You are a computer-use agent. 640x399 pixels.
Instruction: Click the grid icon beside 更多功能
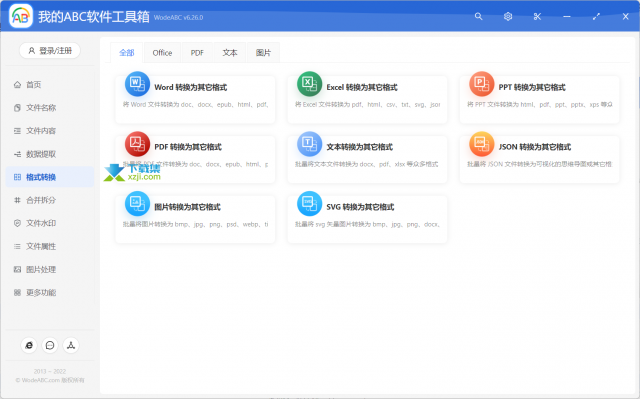tap(17, 293)
